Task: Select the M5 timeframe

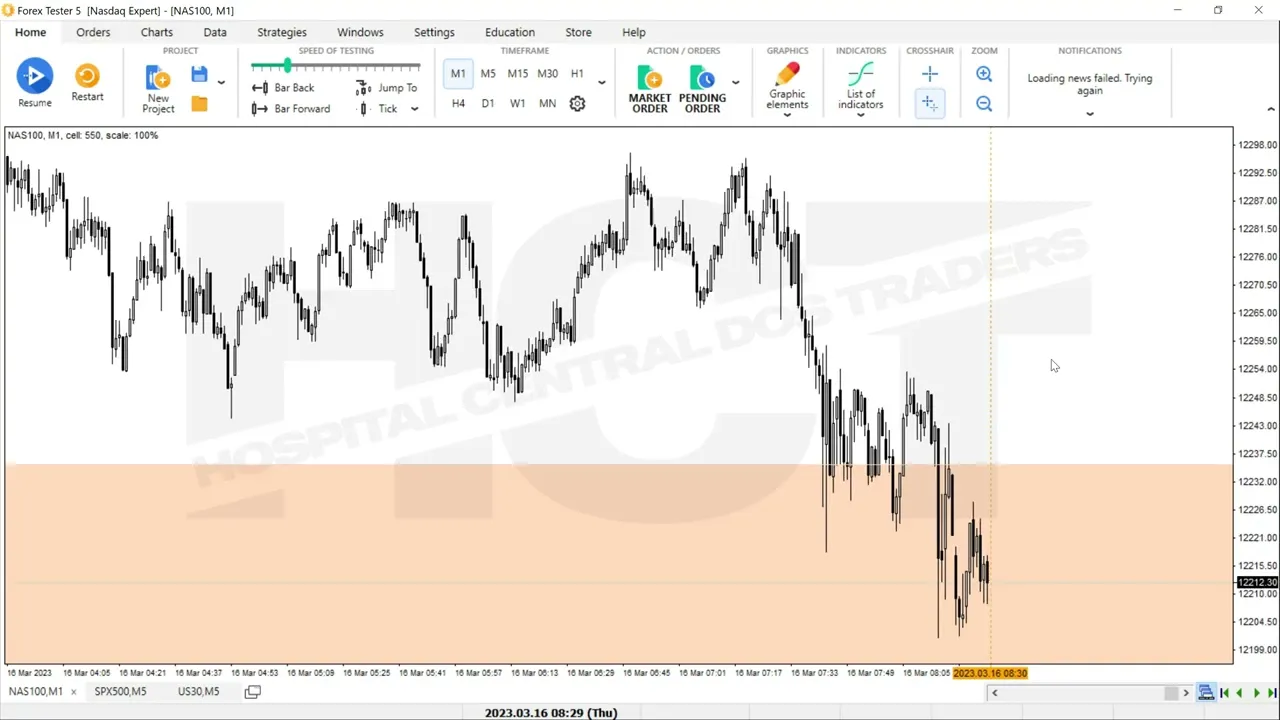Action: 488,74
